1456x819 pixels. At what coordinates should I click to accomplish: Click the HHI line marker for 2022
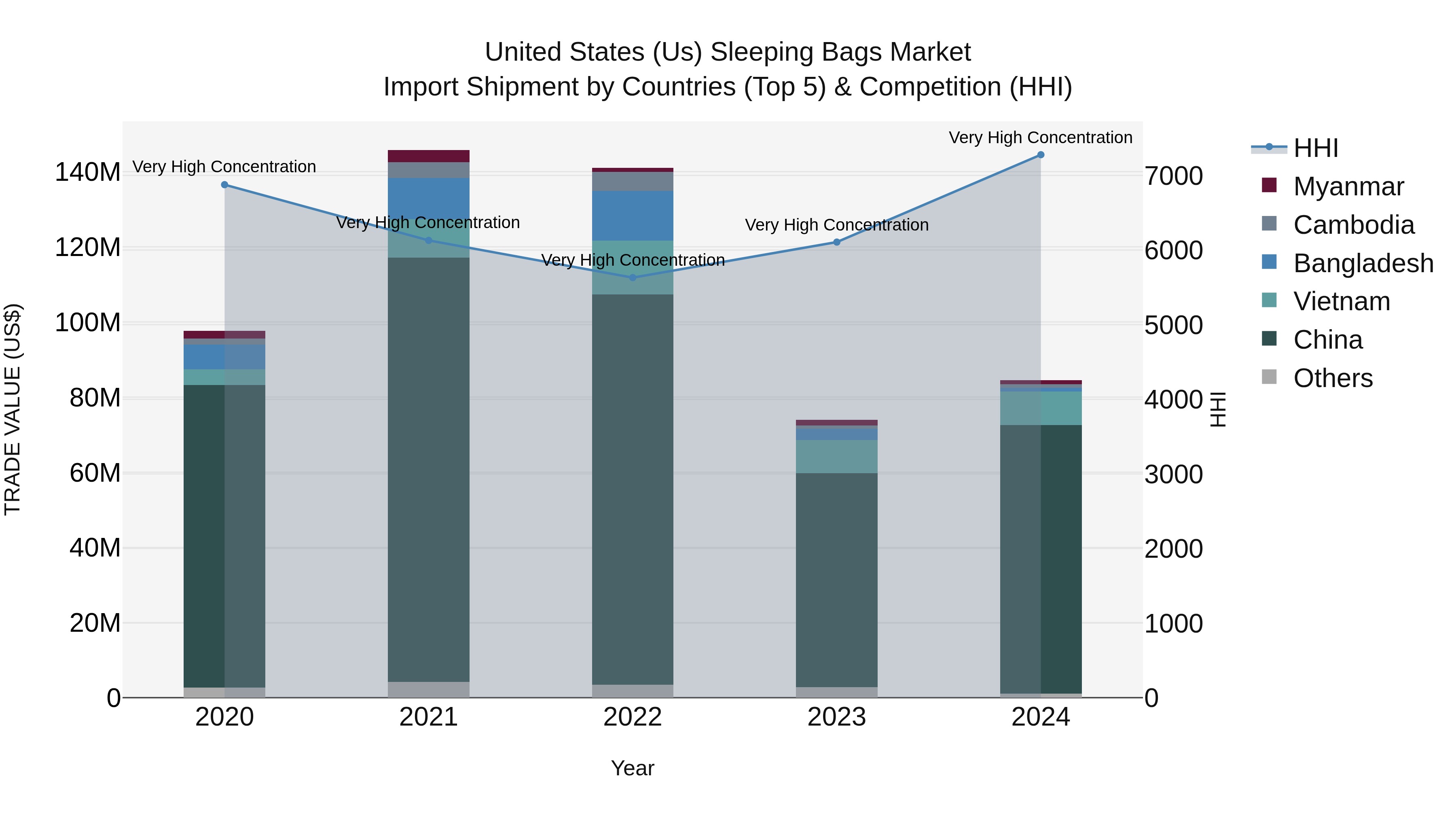pos(633,277)
